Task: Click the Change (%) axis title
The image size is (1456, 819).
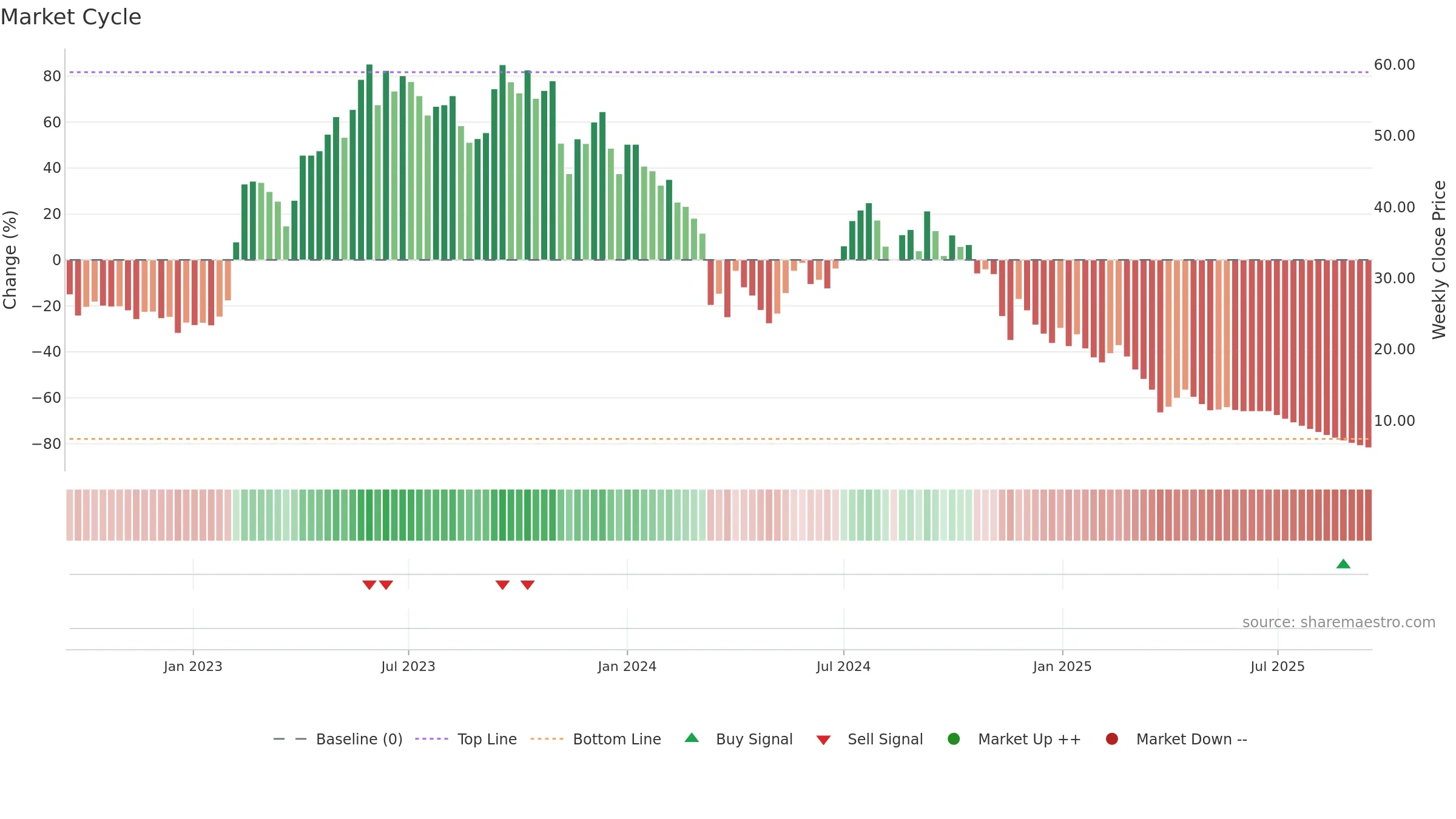Action: coord(10,260)
